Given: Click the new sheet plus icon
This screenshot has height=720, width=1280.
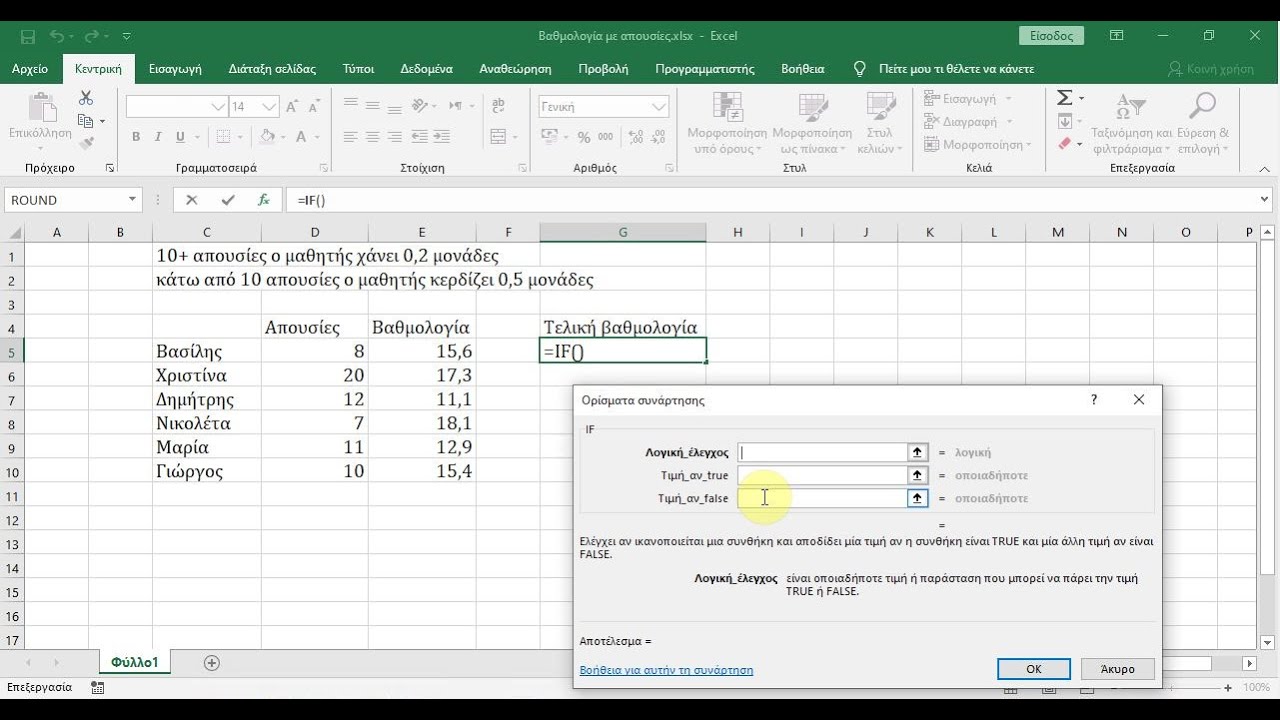Looking at the screenshot, I should 211,662.
